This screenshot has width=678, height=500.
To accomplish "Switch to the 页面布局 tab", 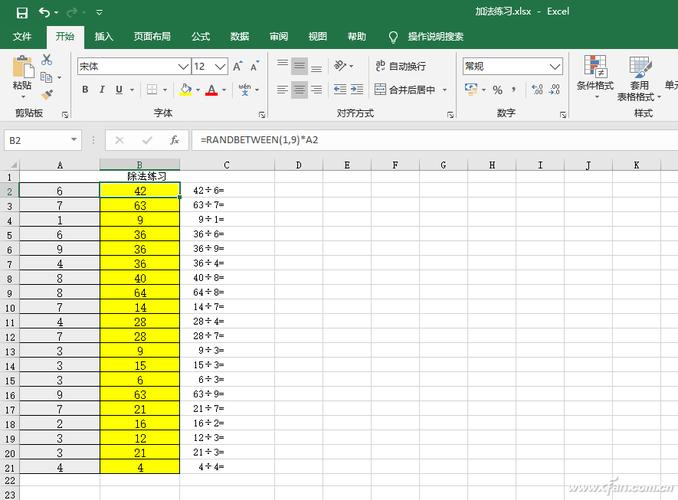I will pyautogui.click(x=152, y=37).
